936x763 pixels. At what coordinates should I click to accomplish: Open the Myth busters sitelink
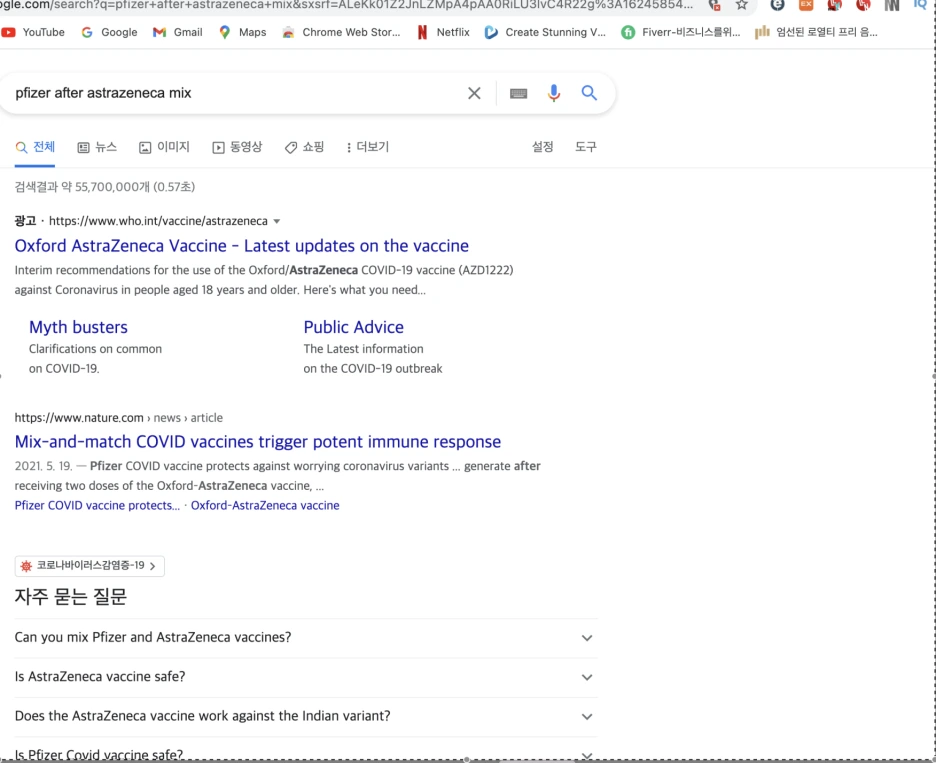click(x=78, y=327)
